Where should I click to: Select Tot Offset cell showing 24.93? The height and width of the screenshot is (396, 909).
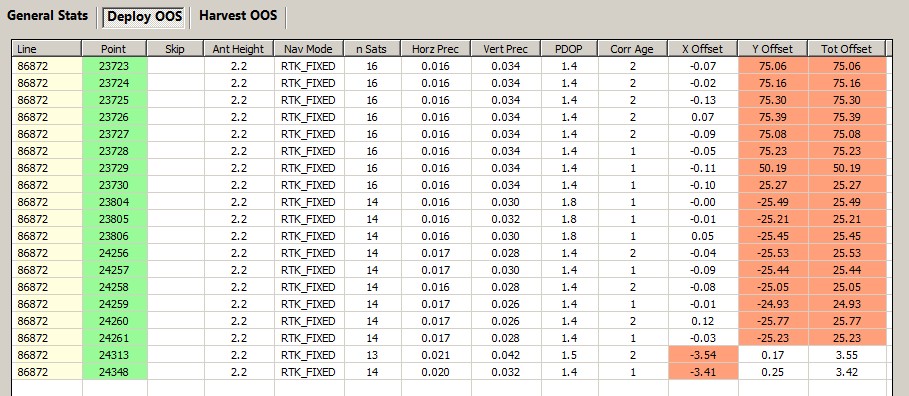[x=847, y=304]
